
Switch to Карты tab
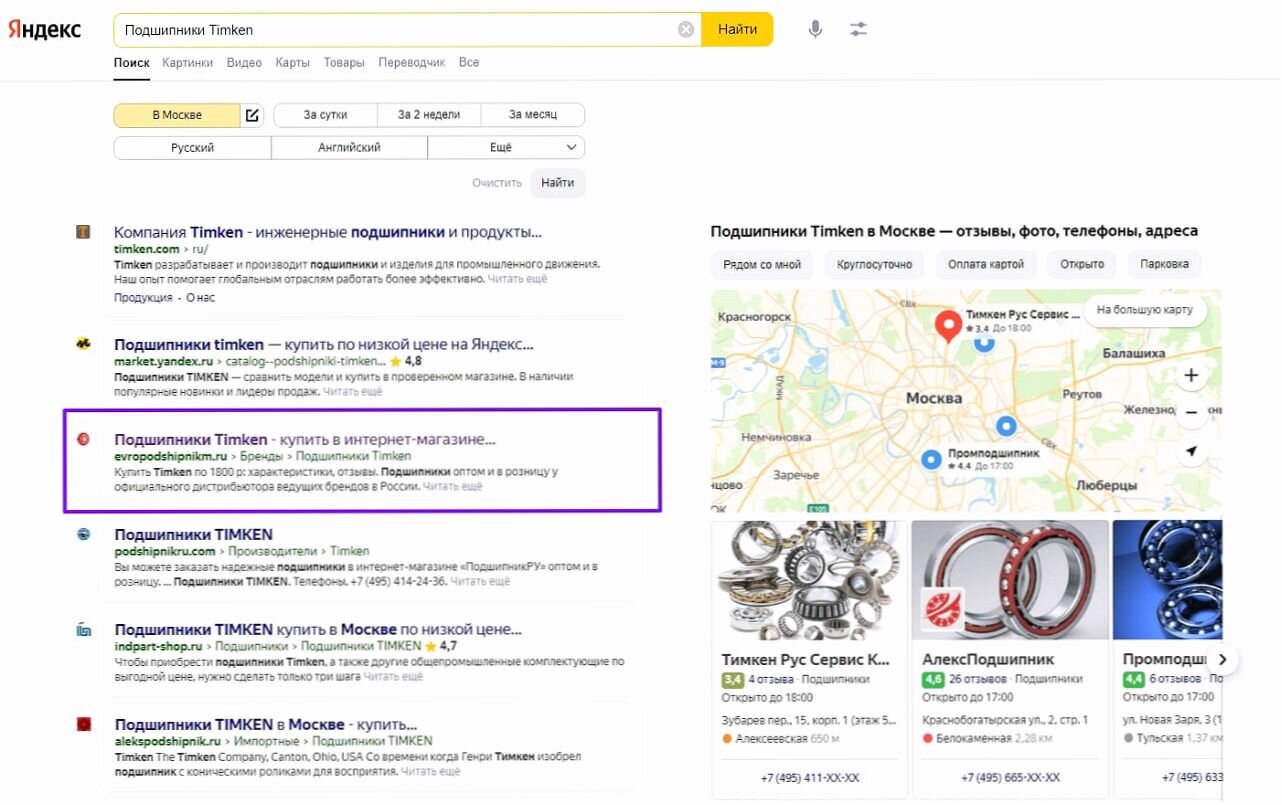point(292,62)
